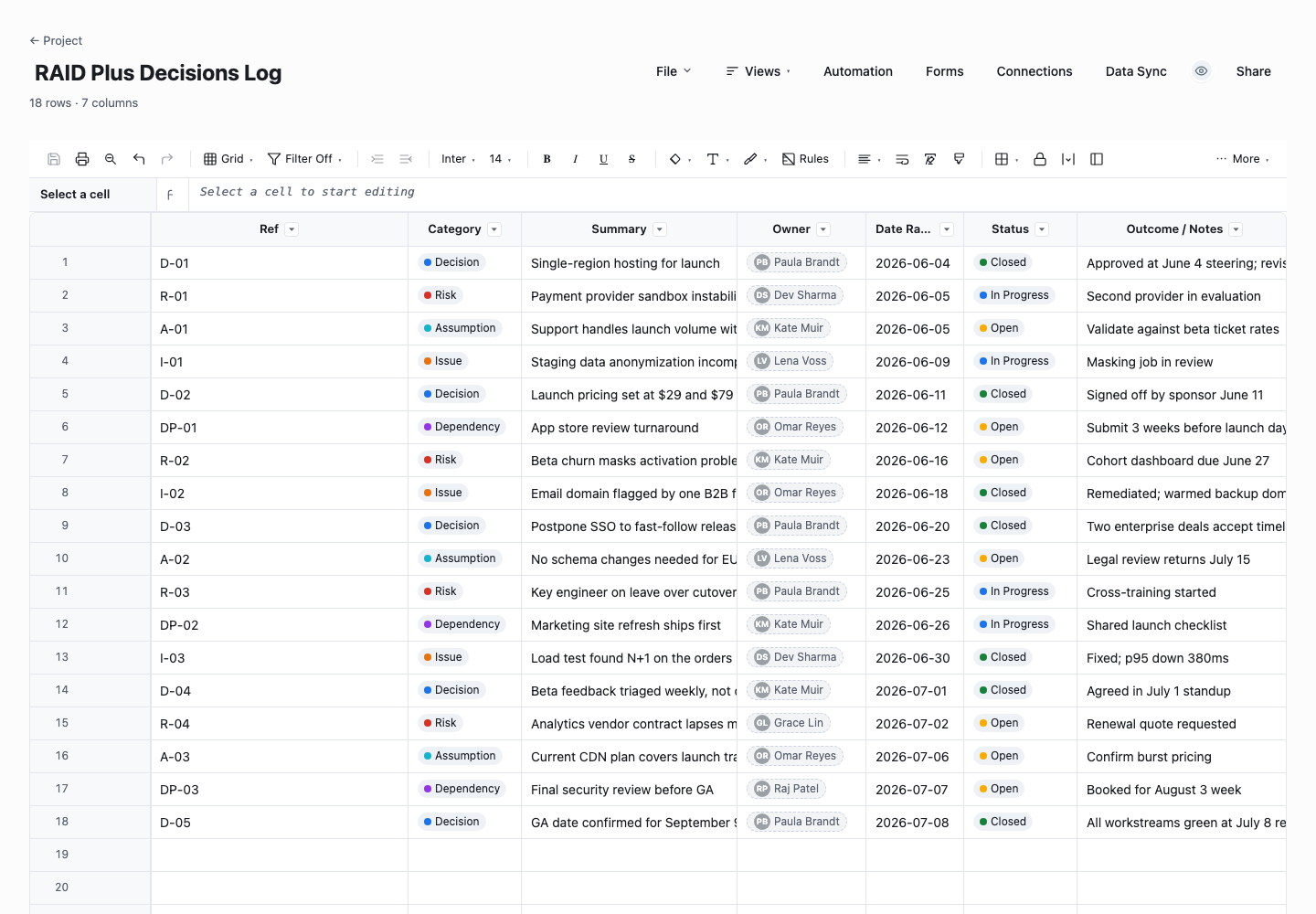Click the zoom out magnifier icon
The height and width of the screenshot is (914, 1316).
point(111,159)
